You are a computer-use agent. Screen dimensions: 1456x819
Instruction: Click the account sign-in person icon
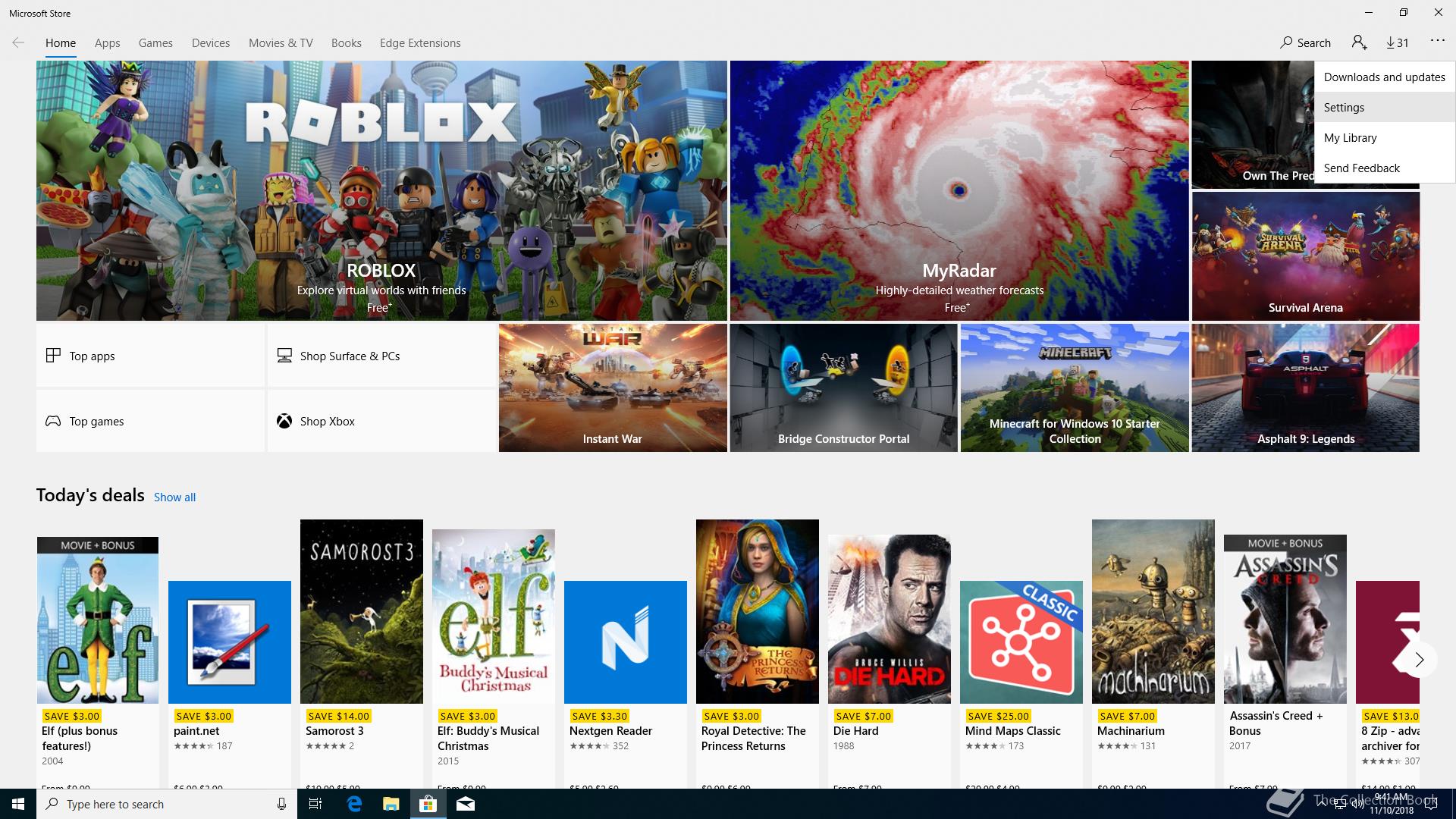tap(1359, 42)
